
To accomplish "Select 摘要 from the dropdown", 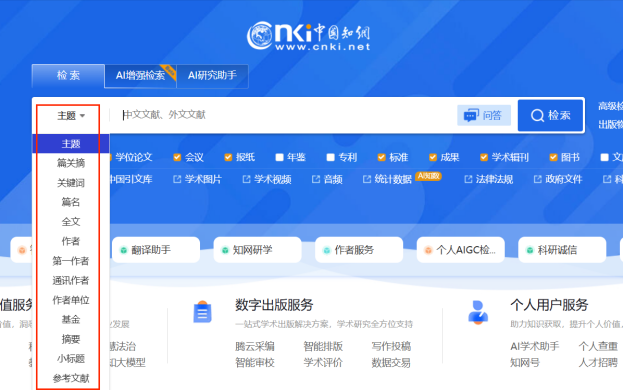I will pos(71,339).
